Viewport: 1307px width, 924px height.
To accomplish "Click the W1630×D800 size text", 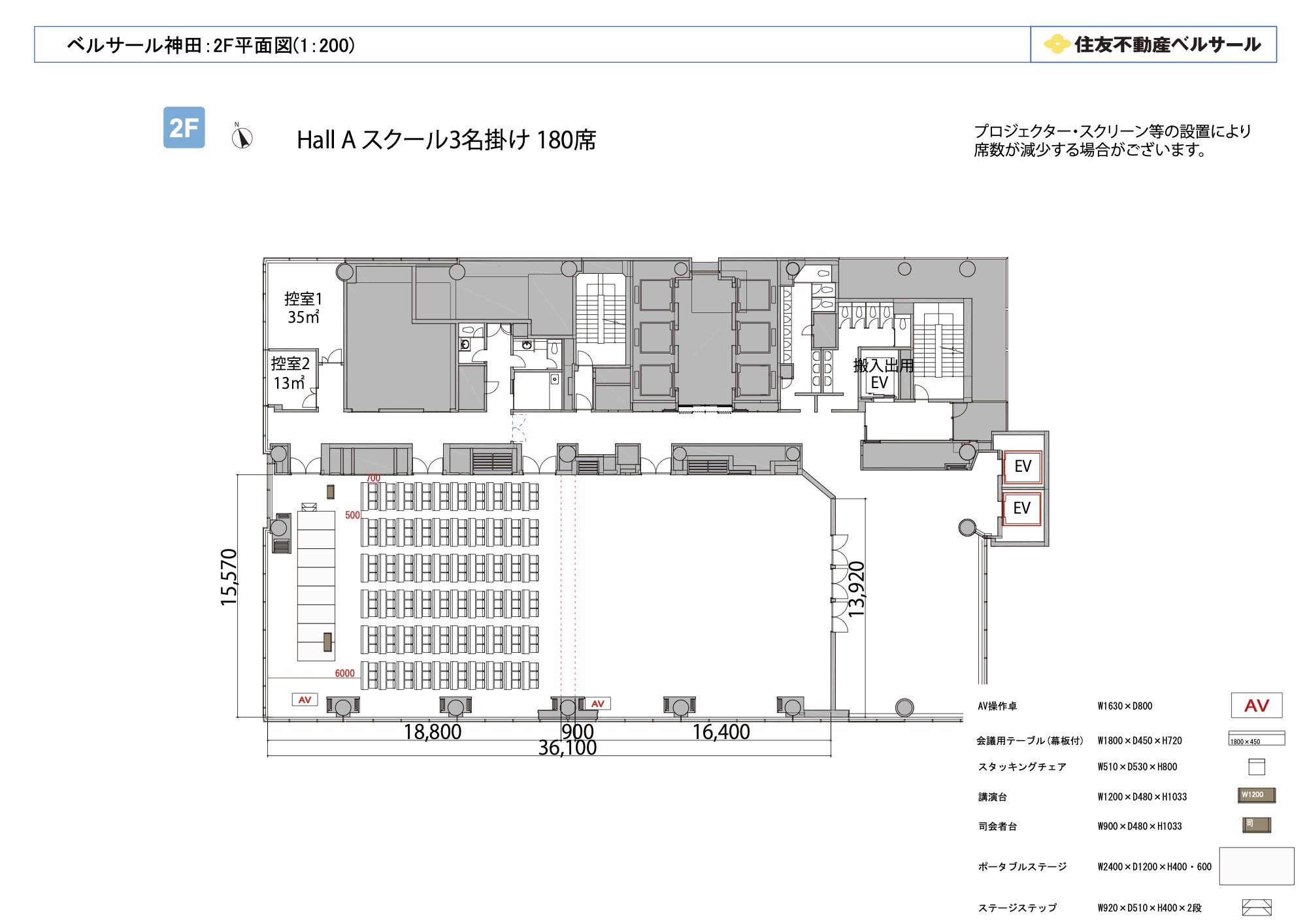I will click(1125, 706).
